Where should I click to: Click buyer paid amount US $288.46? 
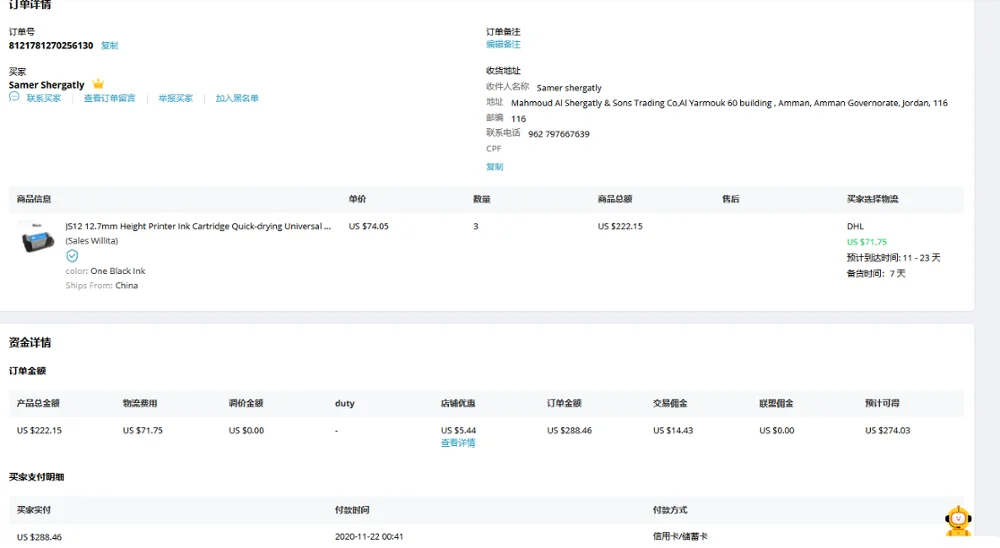(x=40, y=537)
